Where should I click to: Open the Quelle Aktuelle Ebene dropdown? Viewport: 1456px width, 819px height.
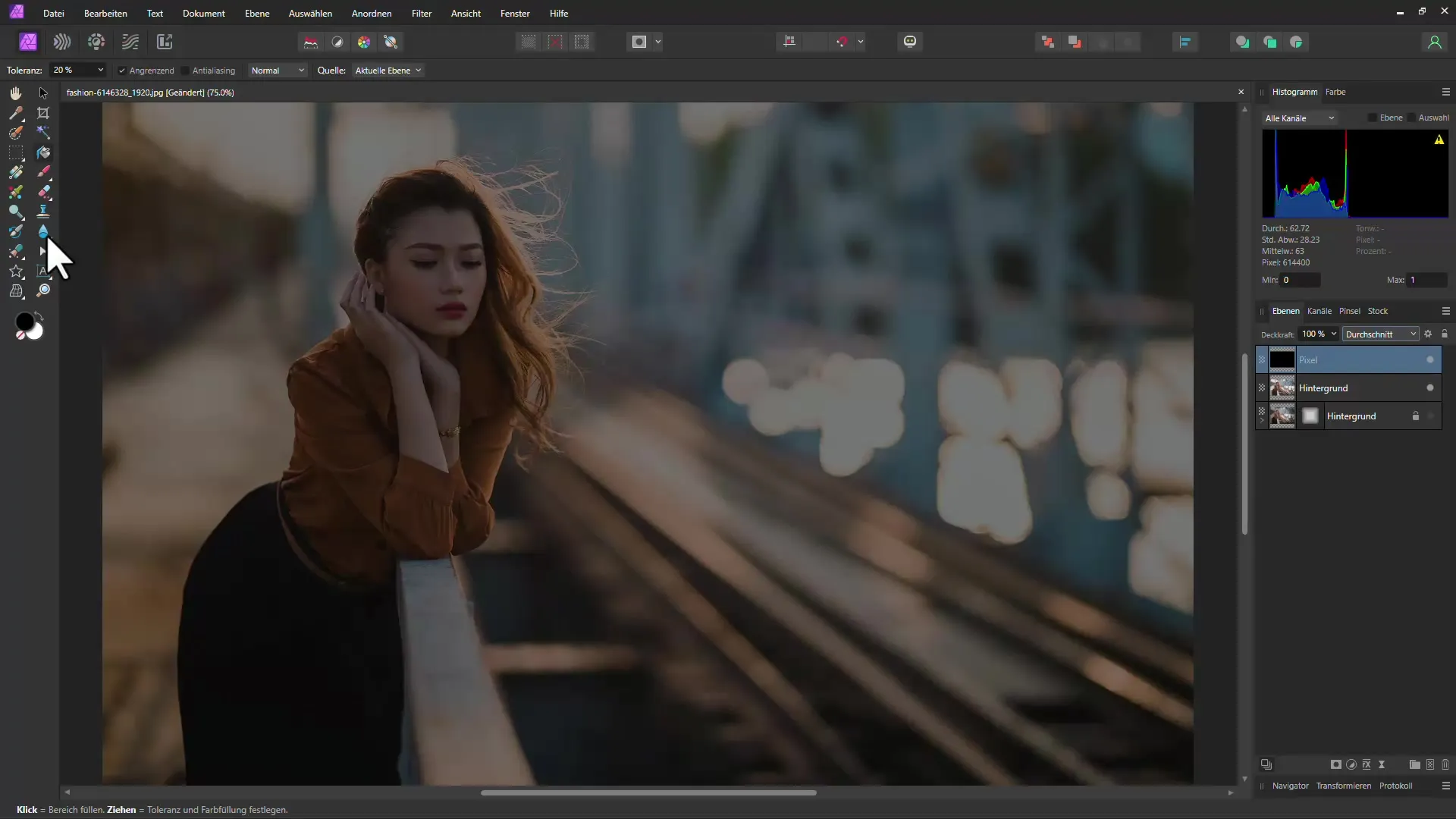[388, 71]
